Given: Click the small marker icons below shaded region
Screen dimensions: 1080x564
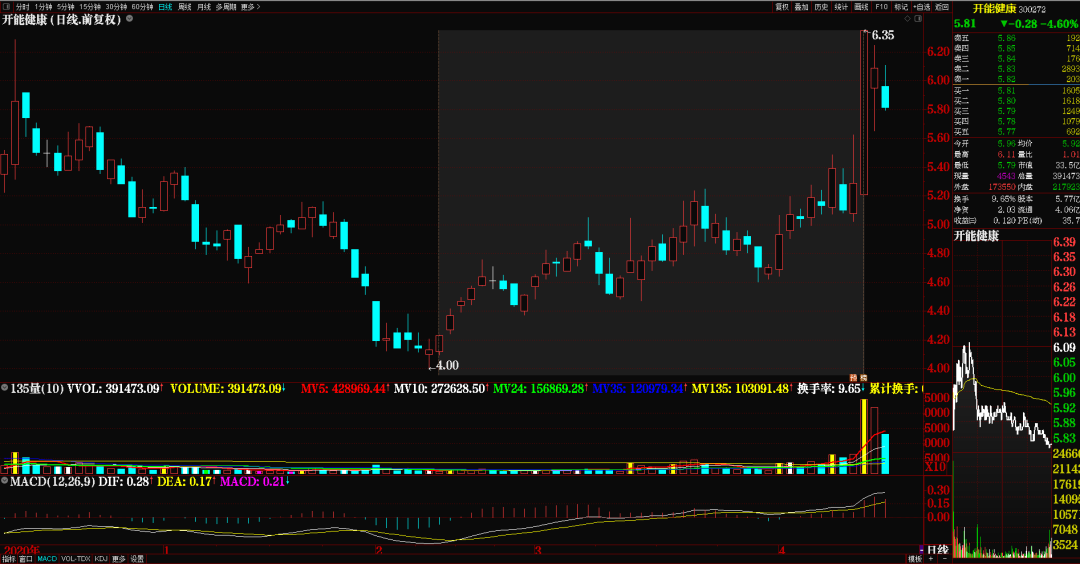Looking at the screenshot, I should pyautogui.click(x=858, y=378).
